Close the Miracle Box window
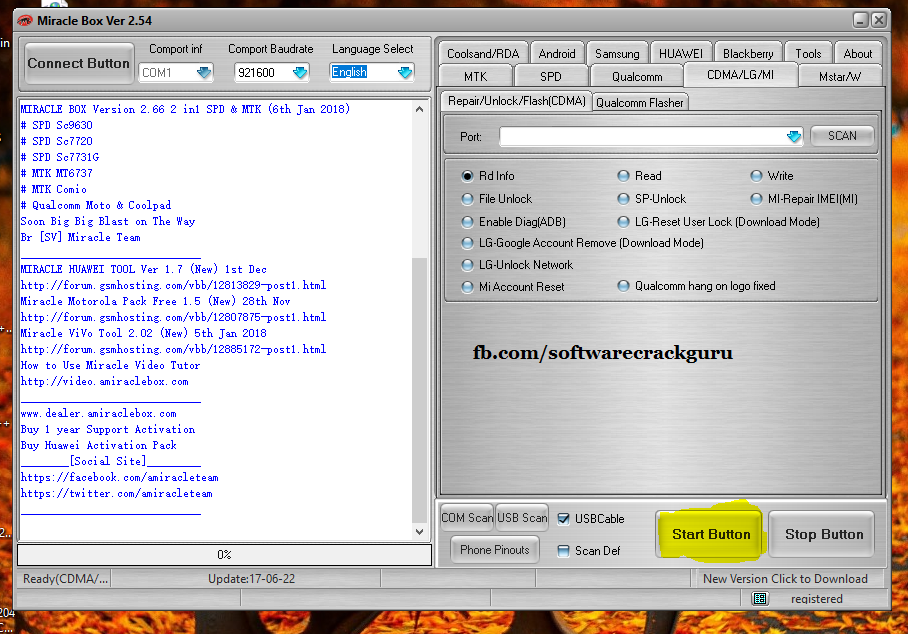Screen dimensions: 908x634 point(878,20)
